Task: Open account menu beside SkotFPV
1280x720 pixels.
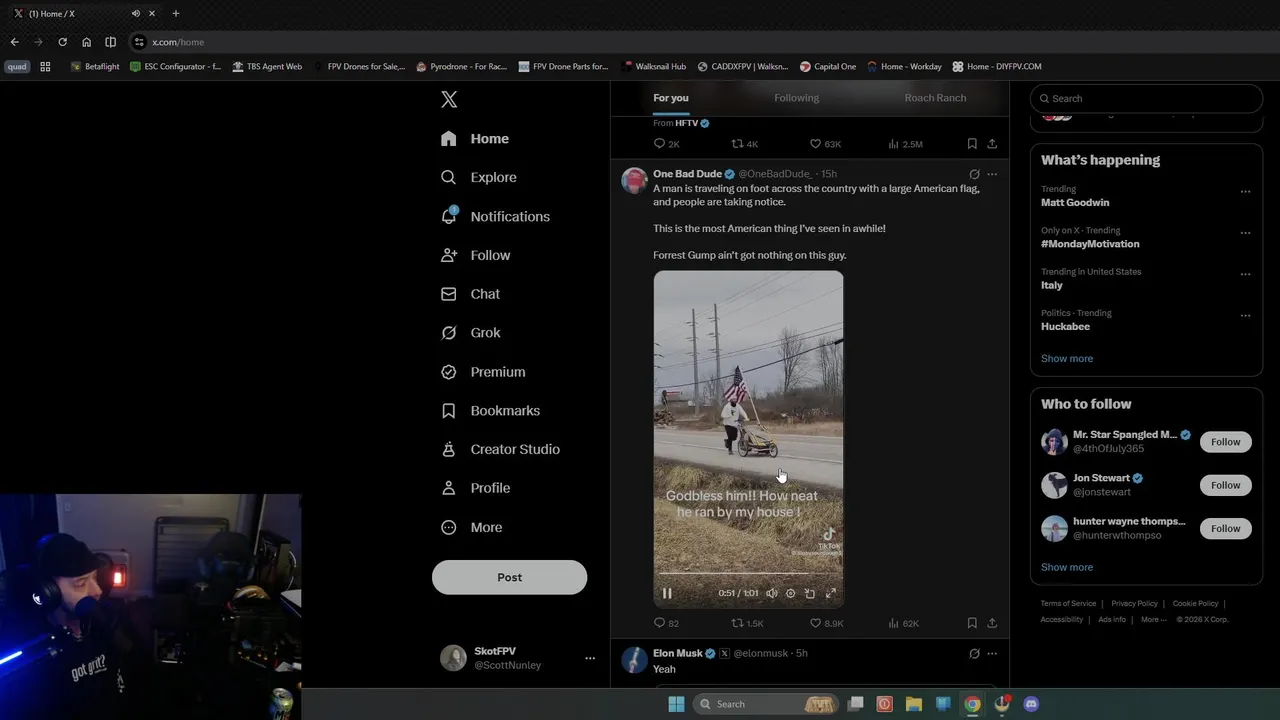Action: pyautogui.click(x=590, y=658)
